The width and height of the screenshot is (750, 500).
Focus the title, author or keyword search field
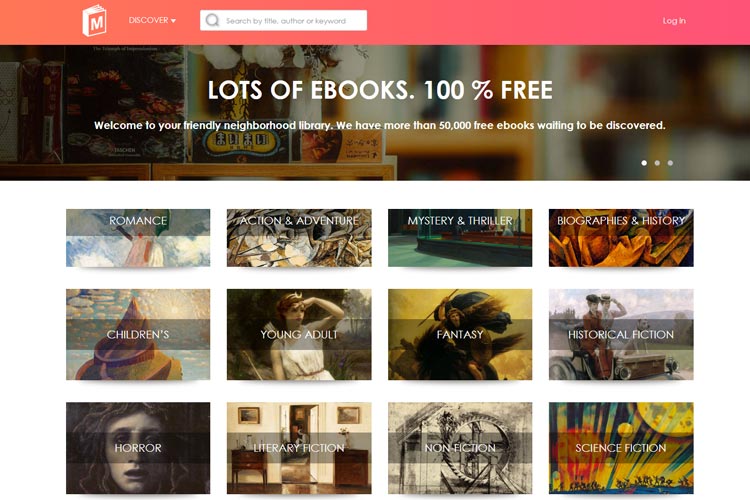[x=283, y=20]
